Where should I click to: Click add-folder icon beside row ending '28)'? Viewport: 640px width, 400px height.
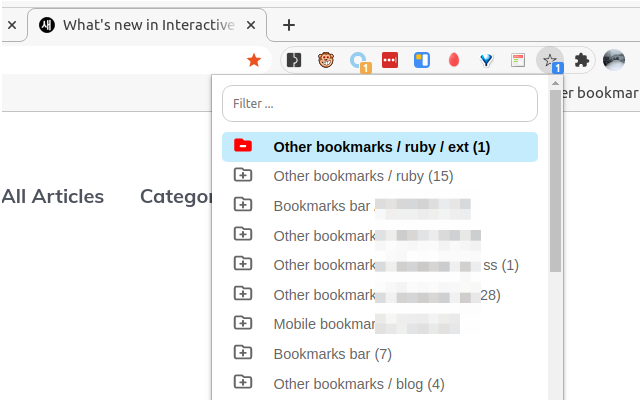point(243,293)
